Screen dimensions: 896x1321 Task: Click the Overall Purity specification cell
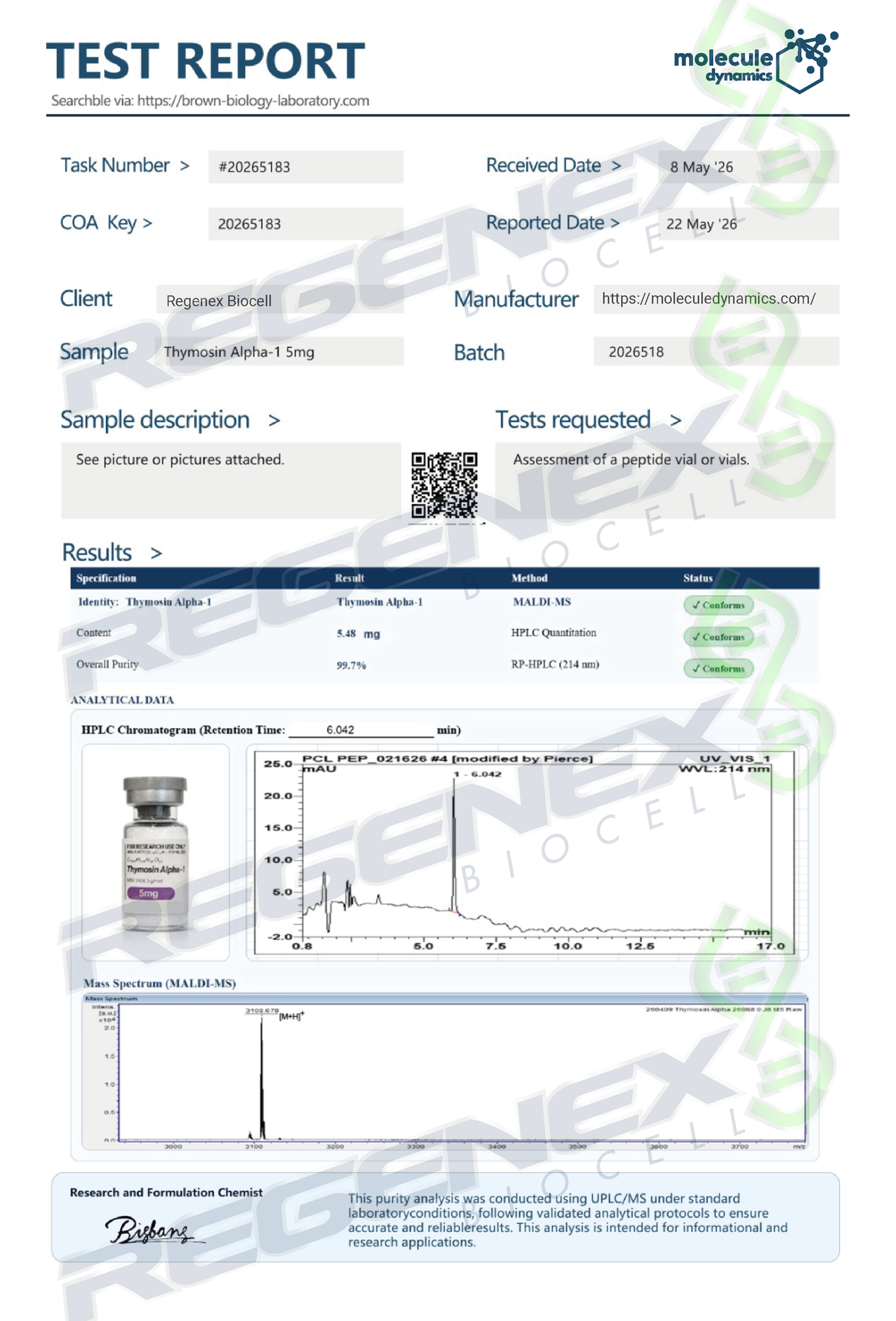pos(108,664)
